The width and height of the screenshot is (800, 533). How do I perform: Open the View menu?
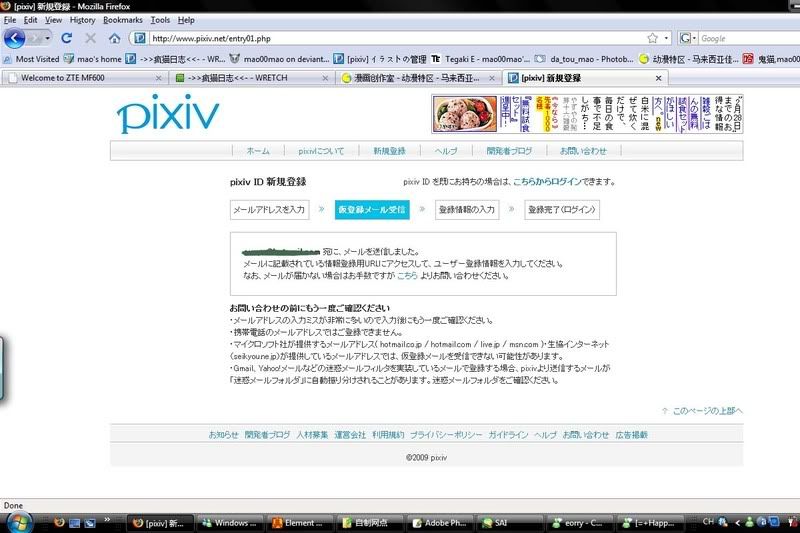point(53,20)
